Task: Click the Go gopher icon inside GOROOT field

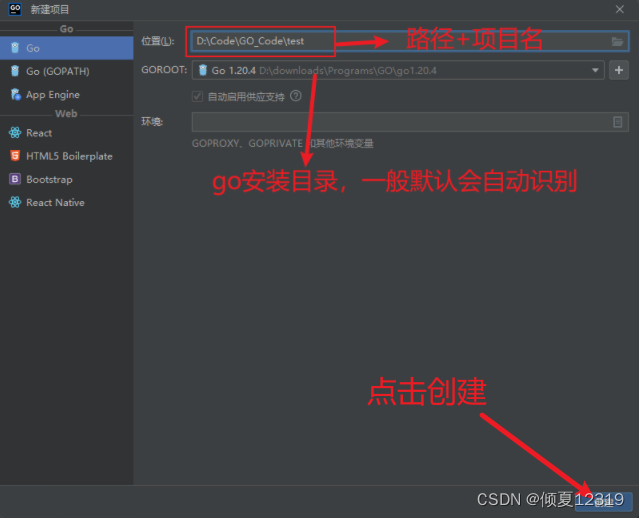Action: [x=203, y=70]
